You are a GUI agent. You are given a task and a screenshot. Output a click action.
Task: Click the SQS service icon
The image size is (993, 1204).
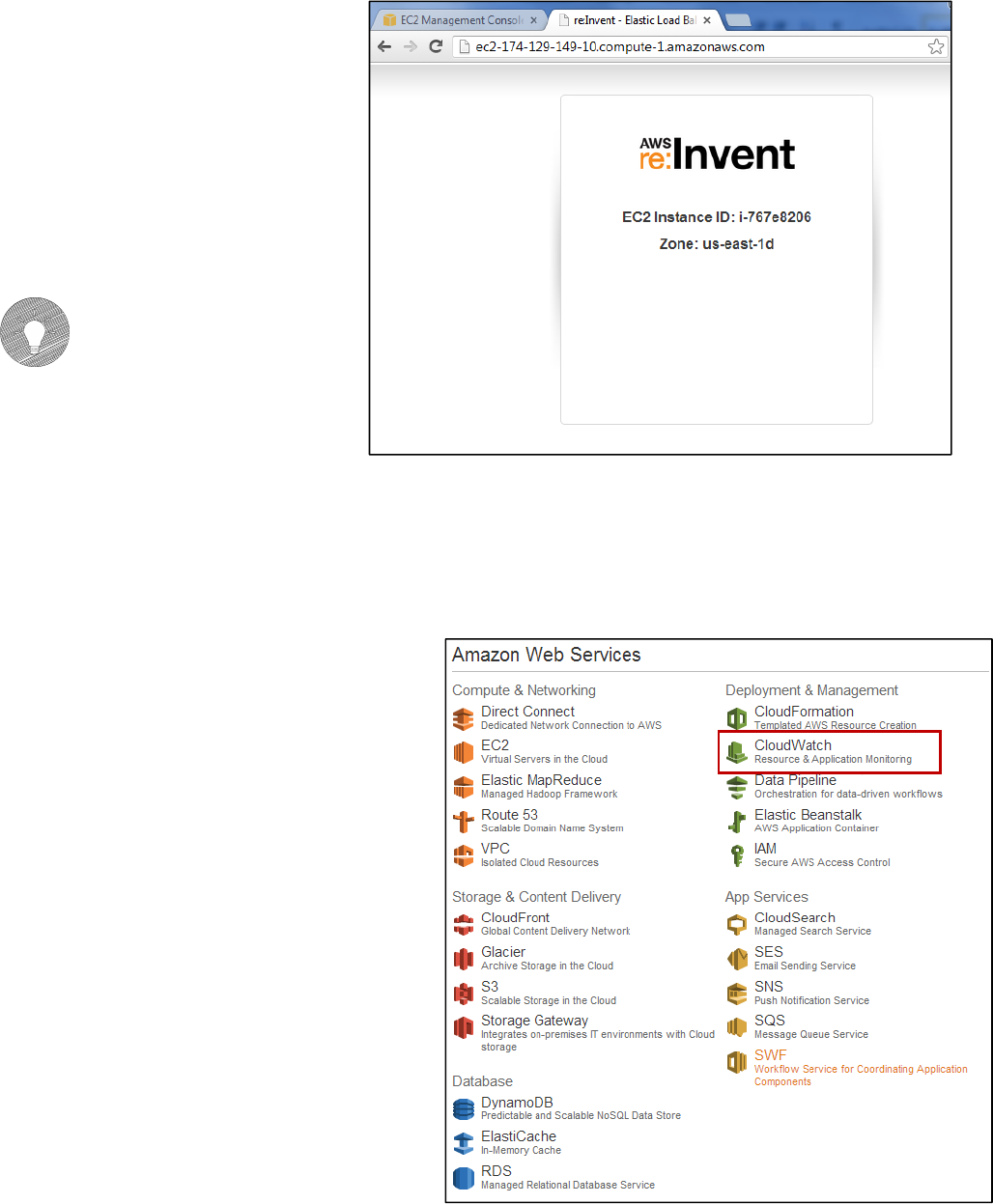point(737,1027)
